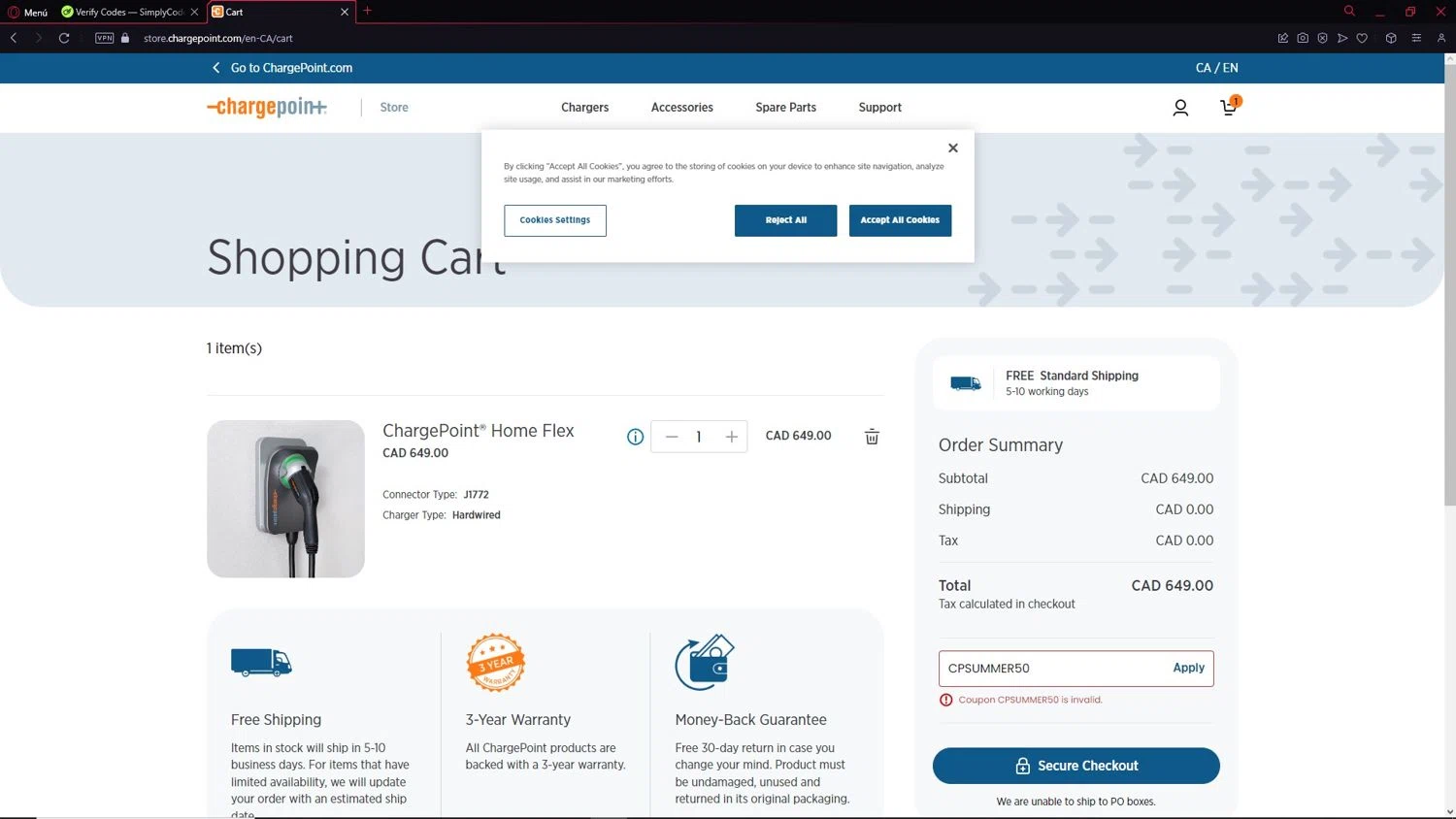Increase Home Flex quantity with plus
Viewport: 1456px width, 819px height.
click(731, 437)
